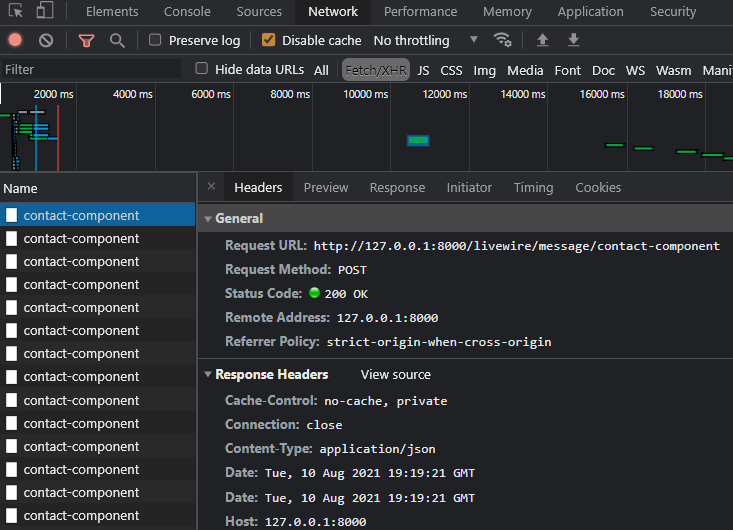Enable the Preserve log checkbox
The image size is (733, 530).
pyautogui.click(x=155, y=40)
